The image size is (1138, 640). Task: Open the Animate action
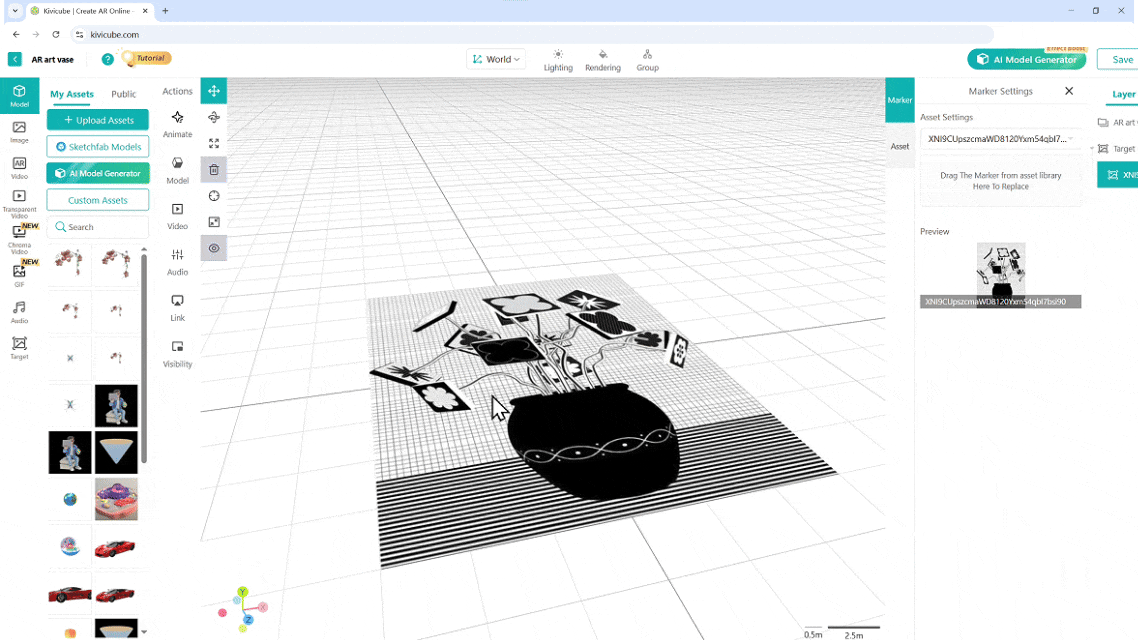coord(177,124)
